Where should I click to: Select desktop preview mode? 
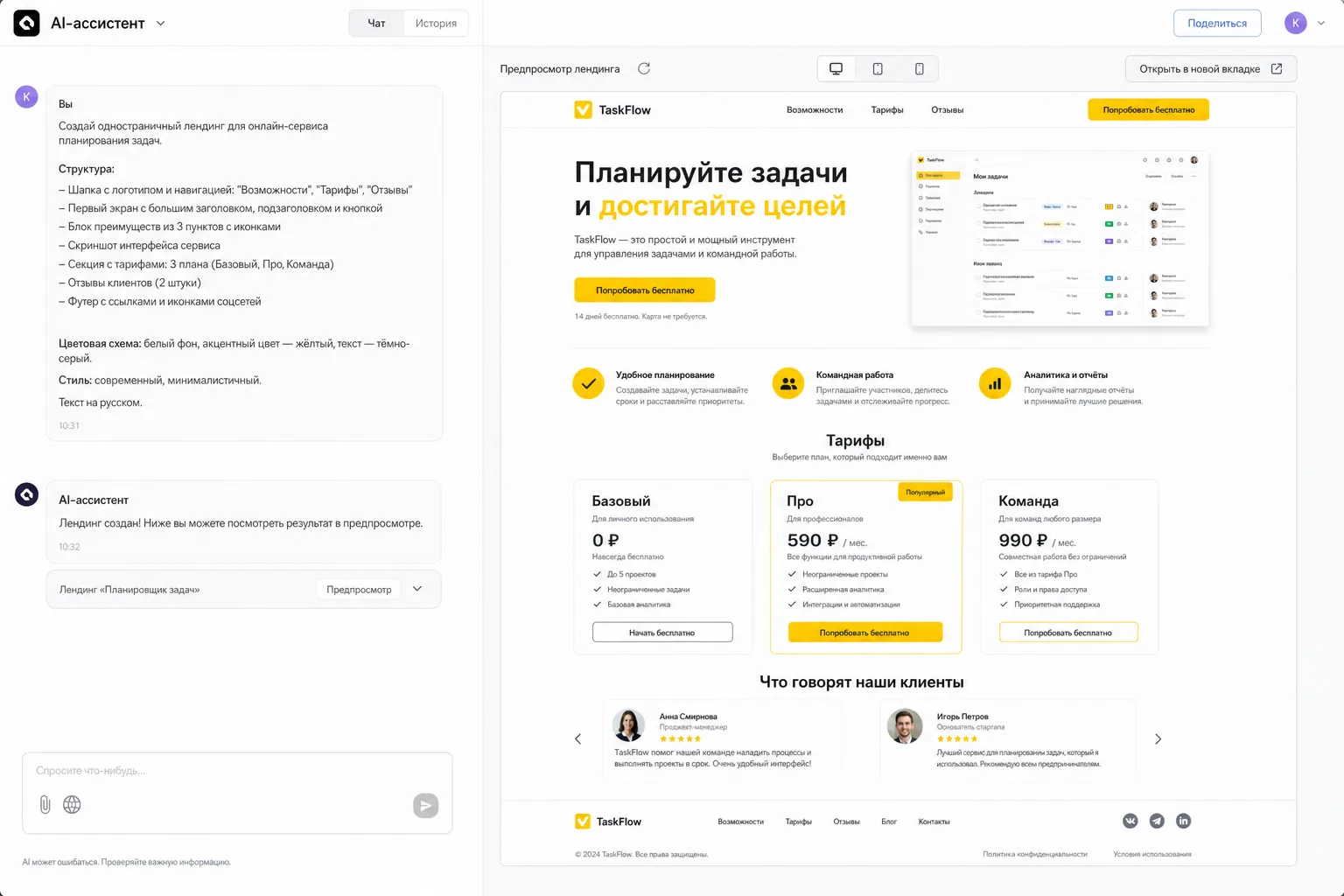click(x=836, y=69)
